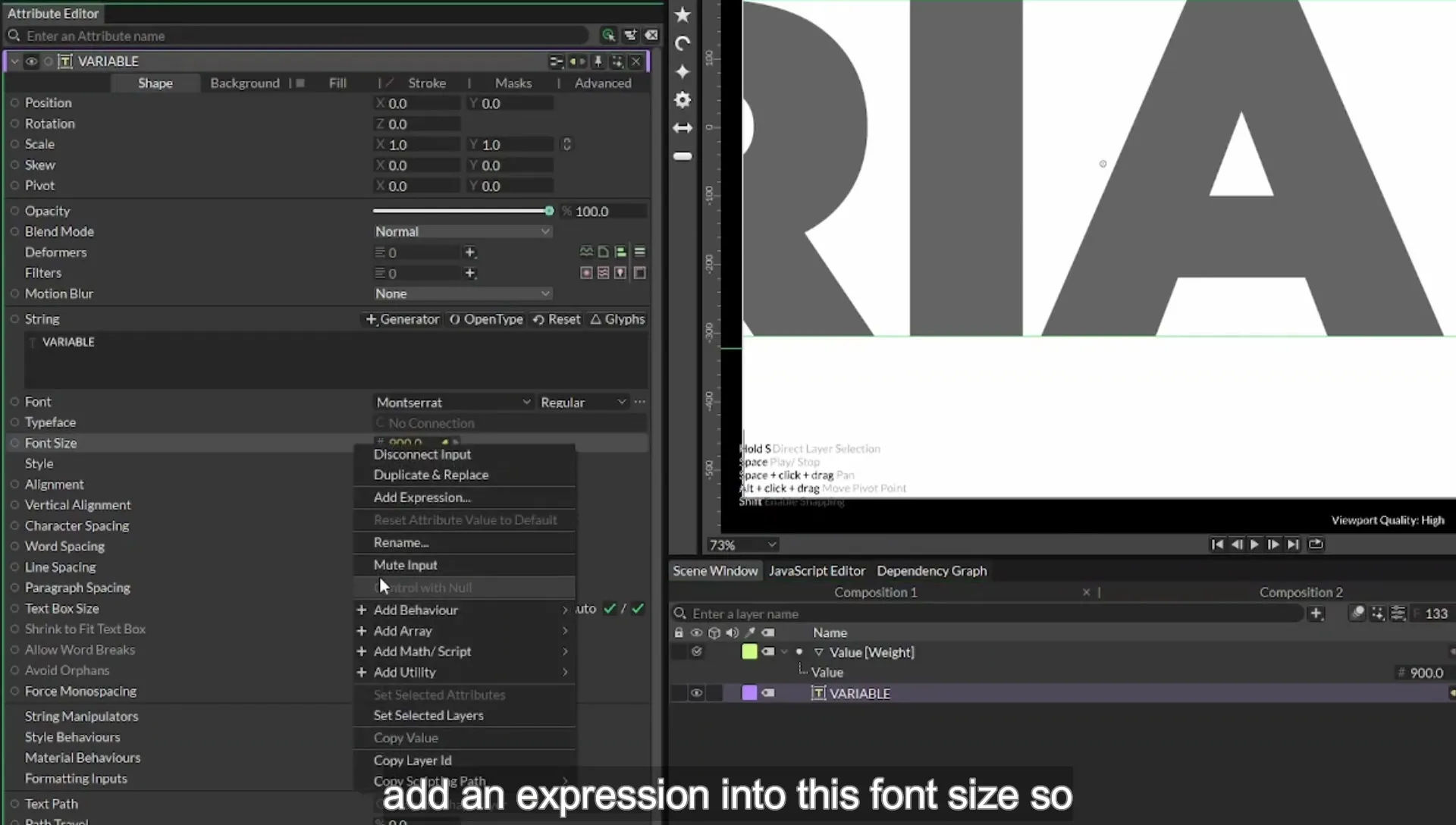The height and width of the screenshot is (825, 1456).
Task: Click the green color swatch of Value [Weight]
Action: [749, 651]
